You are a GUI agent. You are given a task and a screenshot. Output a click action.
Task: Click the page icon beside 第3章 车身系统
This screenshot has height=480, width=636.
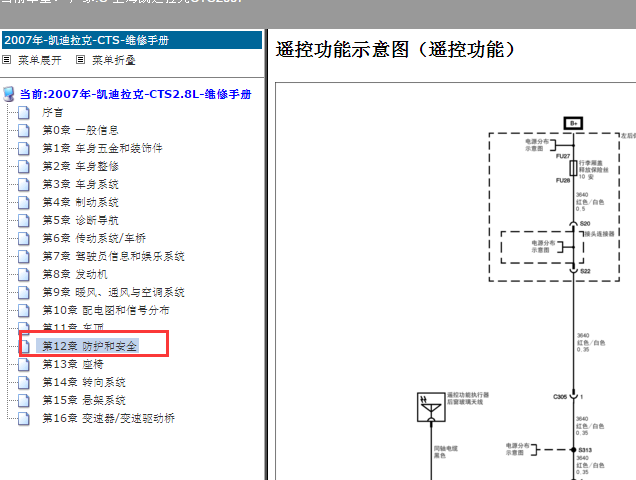coord(24,185)
